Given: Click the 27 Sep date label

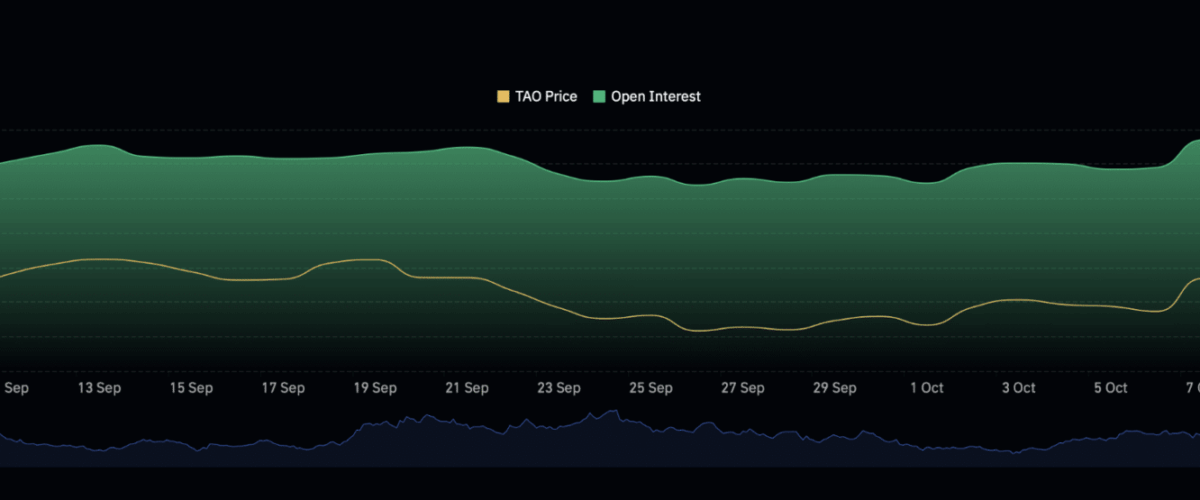Looking at the screenshot, I should (x=743, y=388).
